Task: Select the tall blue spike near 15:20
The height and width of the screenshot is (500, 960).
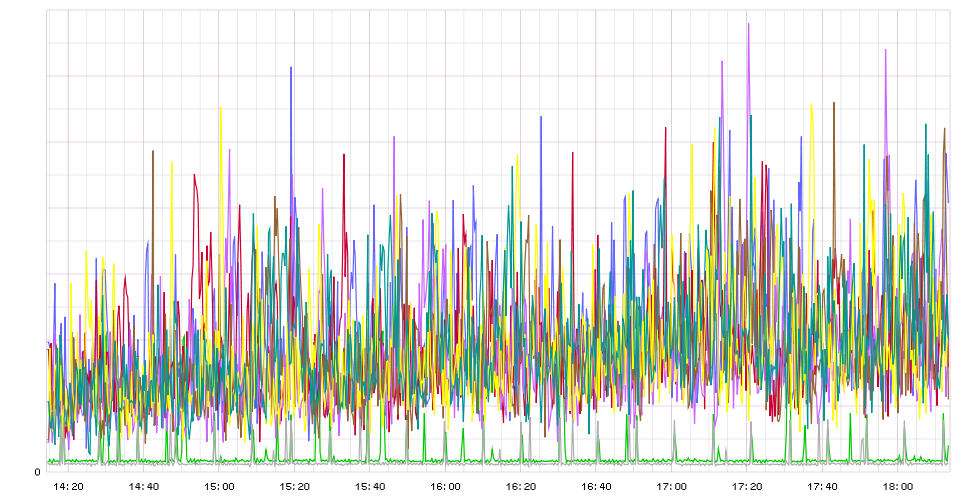Action: (x=291, y=68)
